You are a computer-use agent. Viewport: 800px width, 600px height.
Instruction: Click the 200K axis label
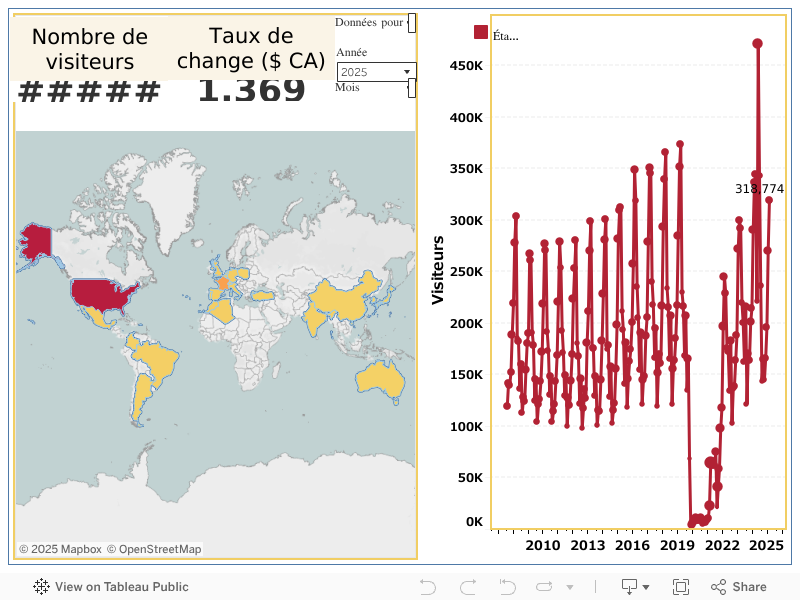pos(466,323)
